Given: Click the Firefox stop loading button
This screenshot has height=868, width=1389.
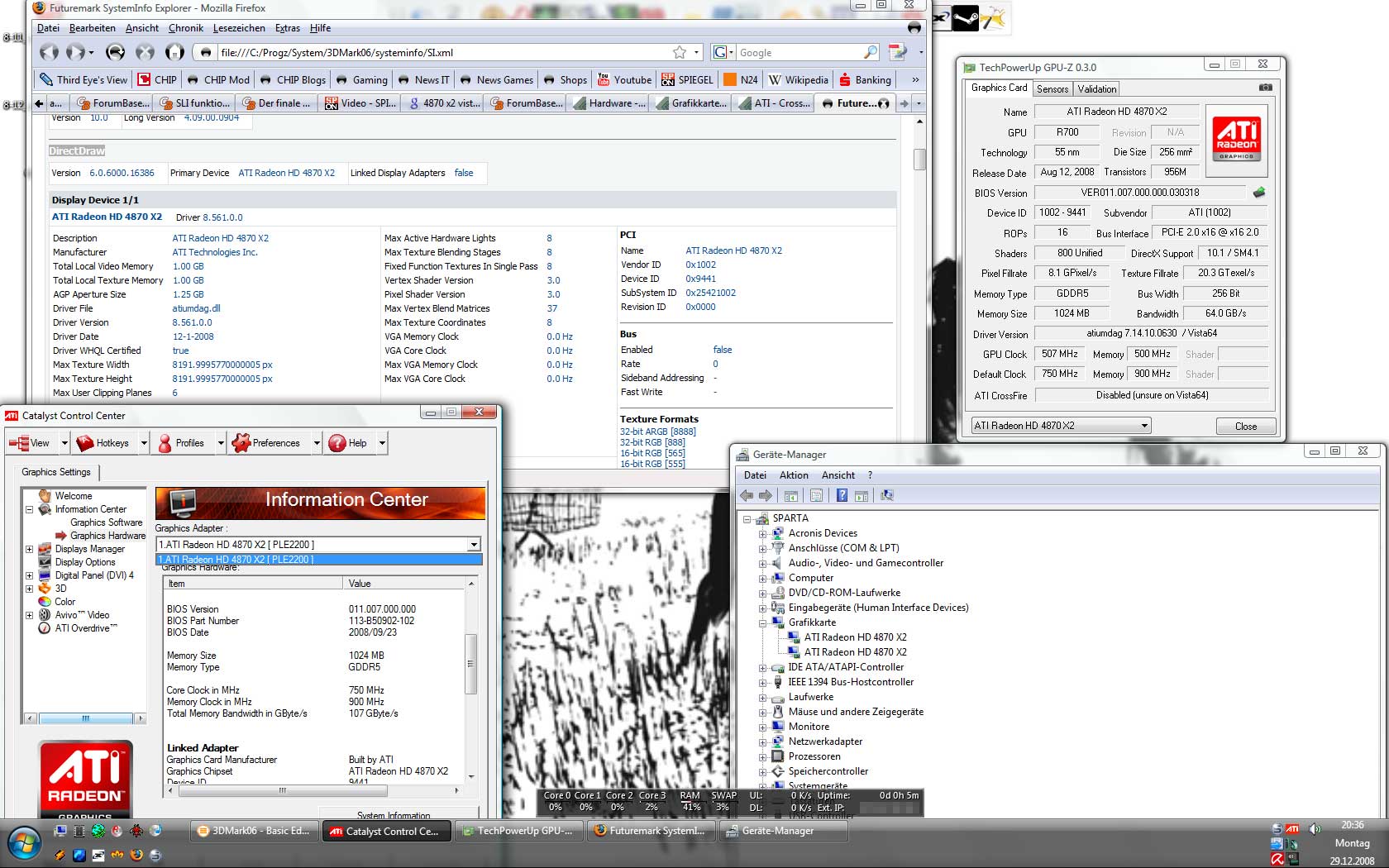Looking at the screenshot, I should pyautogui.click(x=145, y=52).
